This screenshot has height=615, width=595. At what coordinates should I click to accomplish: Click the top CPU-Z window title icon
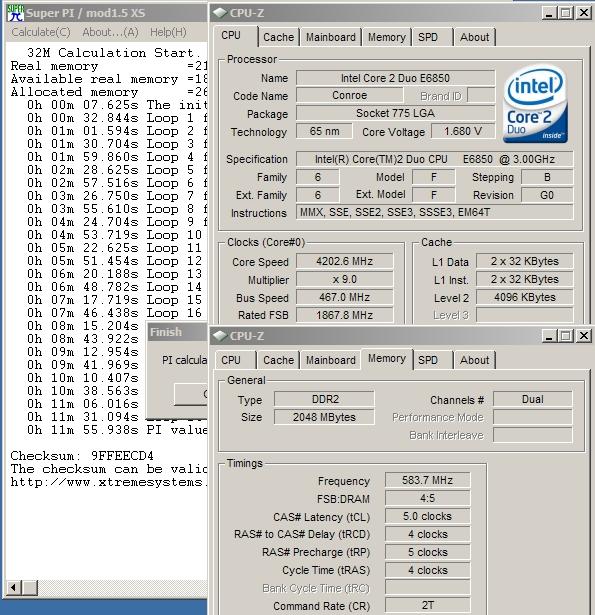click(220, 13)
